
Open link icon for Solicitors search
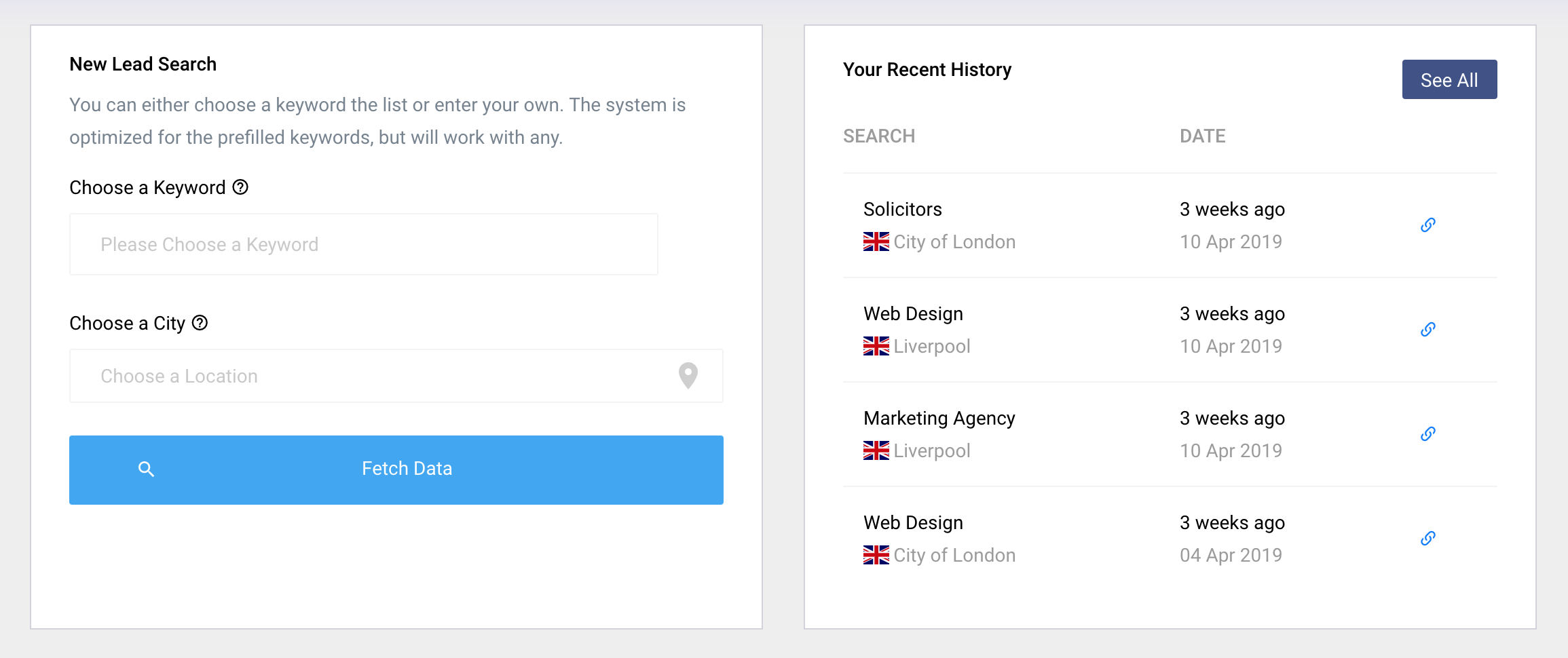[1428, 225]
